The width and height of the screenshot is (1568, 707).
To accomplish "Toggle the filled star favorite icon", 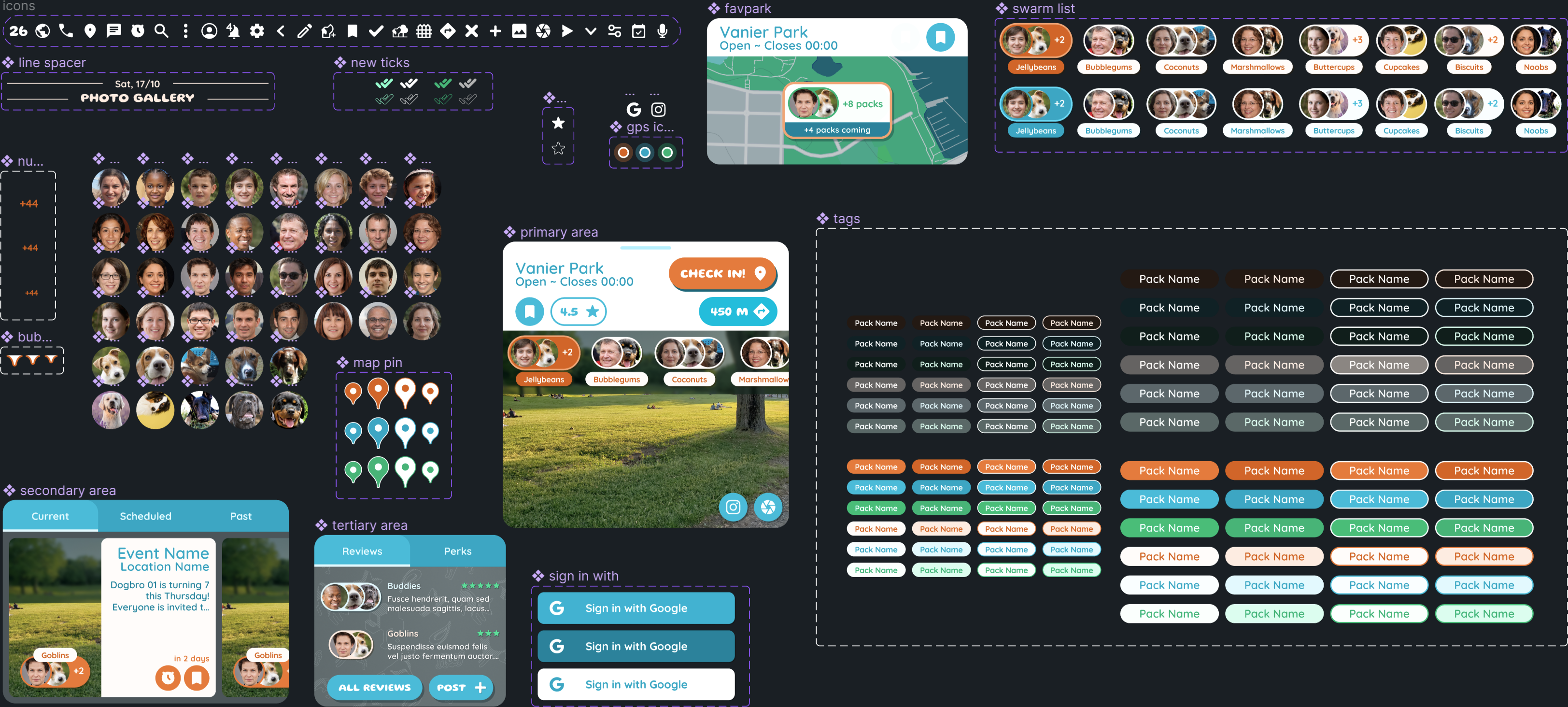I will point(558,123).
